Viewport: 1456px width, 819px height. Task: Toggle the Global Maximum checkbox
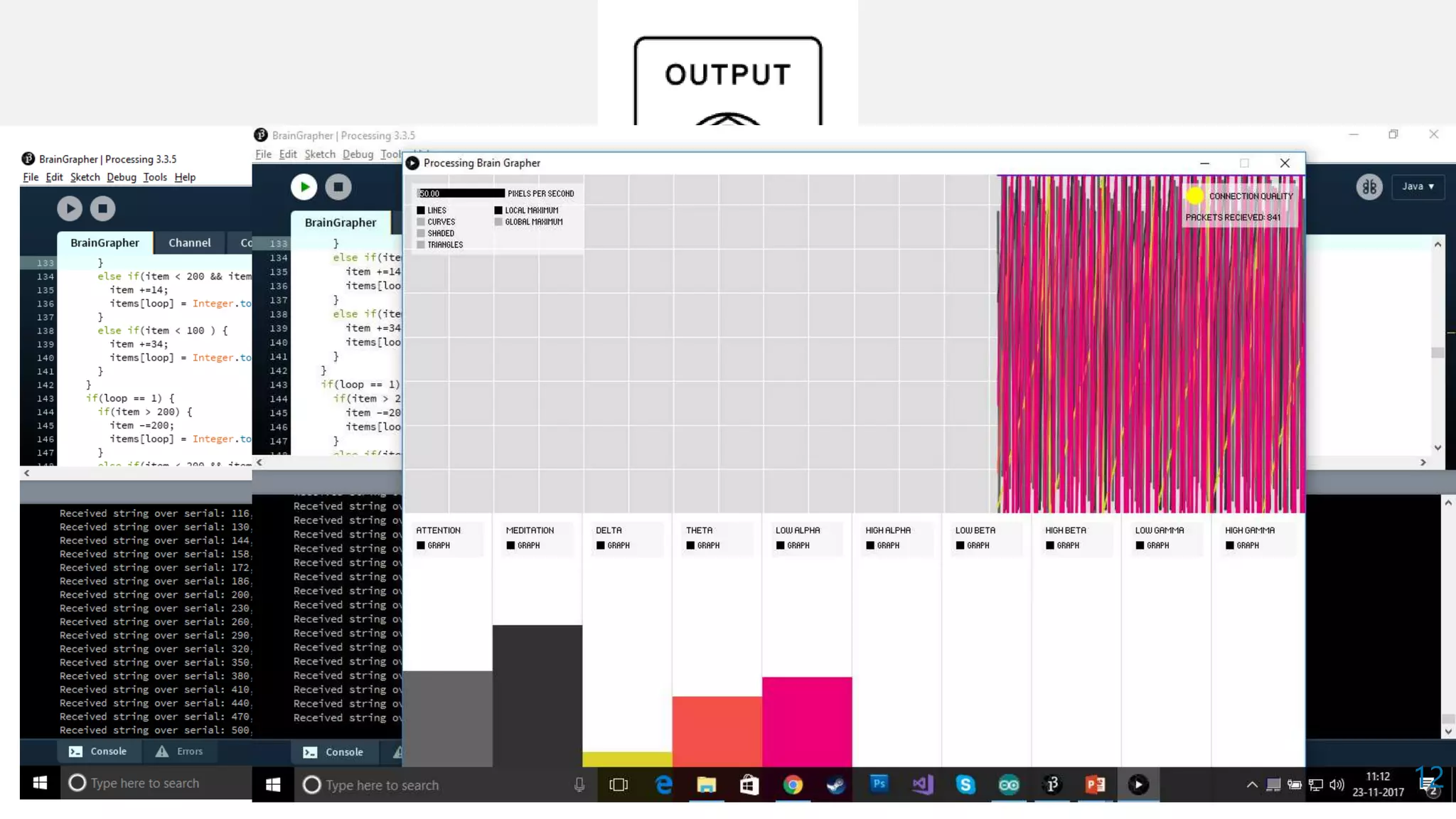tap(498, 222)
